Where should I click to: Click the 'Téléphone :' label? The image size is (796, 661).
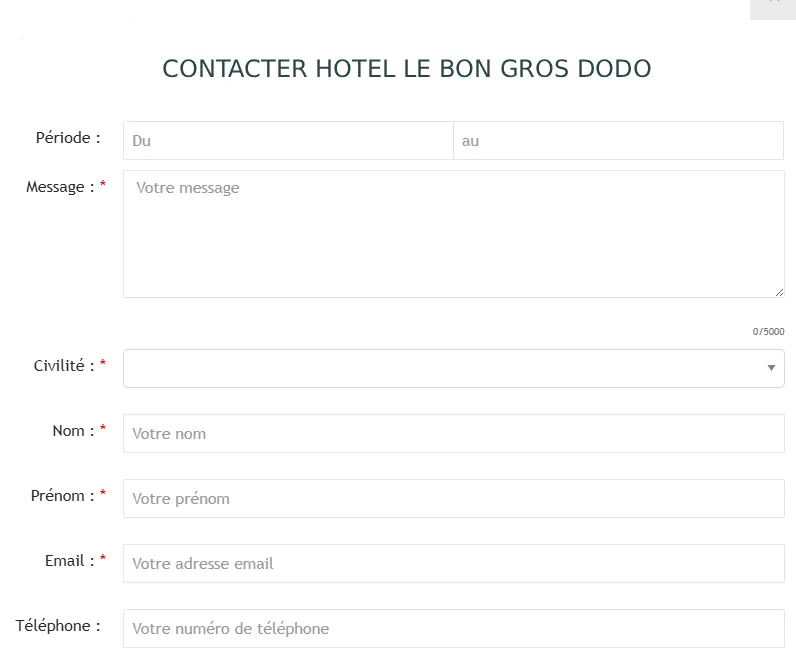click(x=58, y=626)
